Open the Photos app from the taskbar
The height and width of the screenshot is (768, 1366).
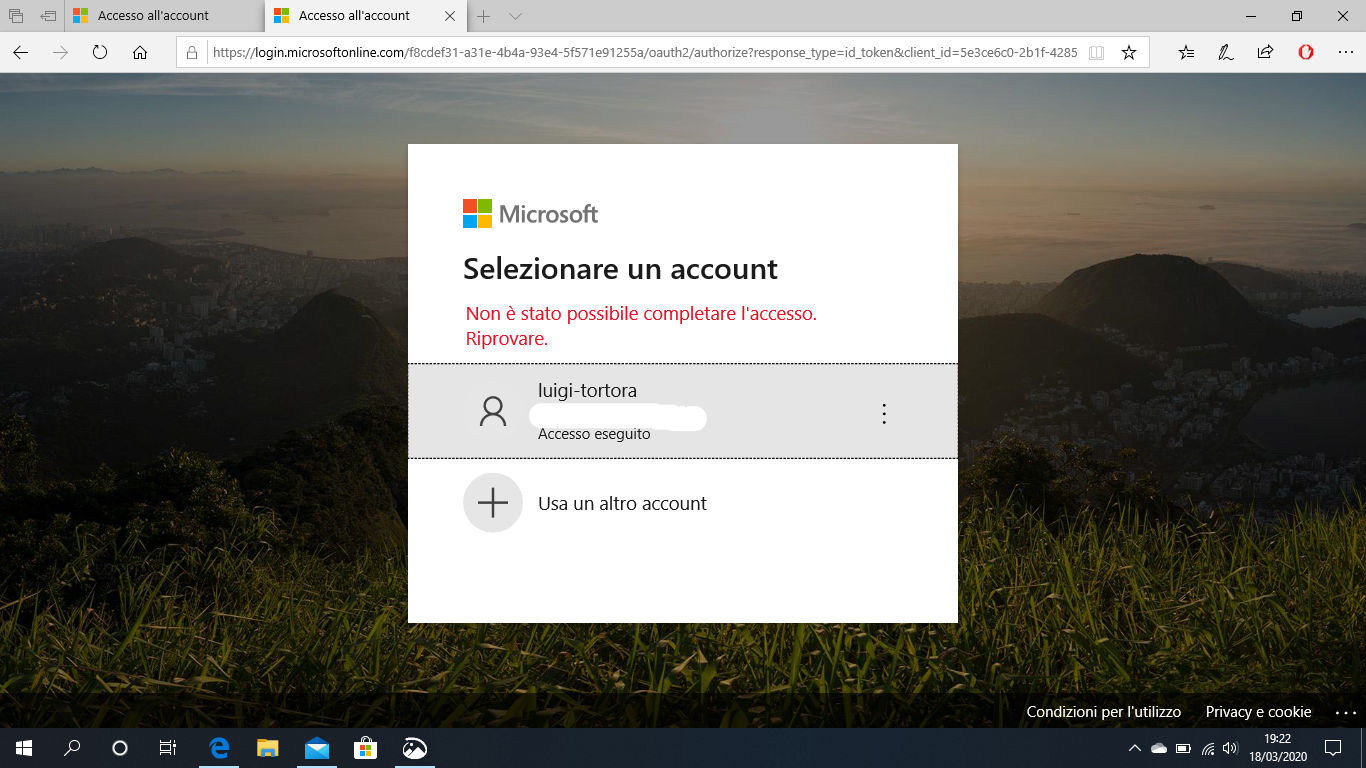(x=414, y=748)
